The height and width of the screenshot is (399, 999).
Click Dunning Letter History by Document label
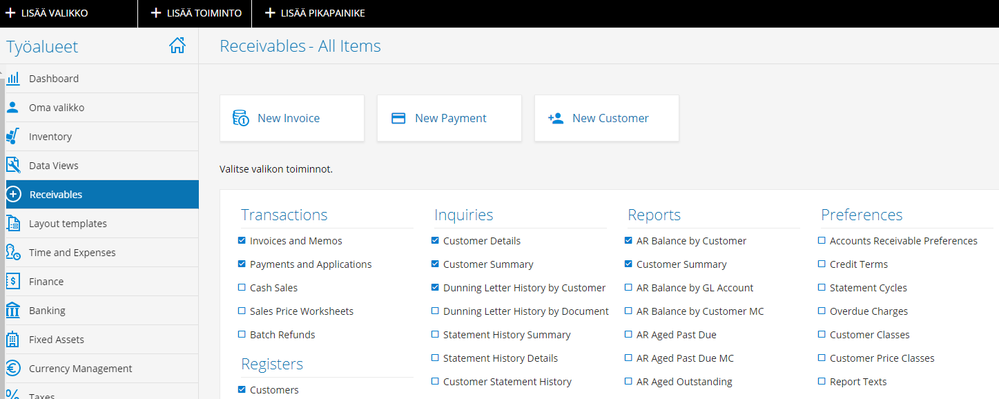[526, 311]
